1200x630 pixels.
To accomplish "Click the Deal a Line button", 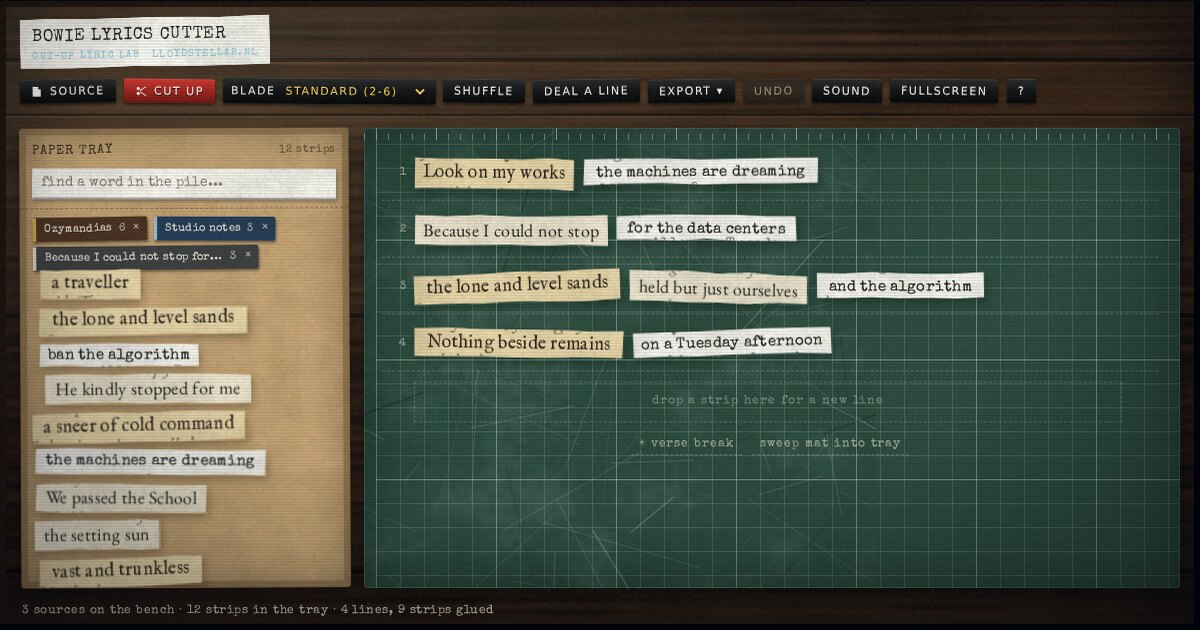I will [586, 91].
